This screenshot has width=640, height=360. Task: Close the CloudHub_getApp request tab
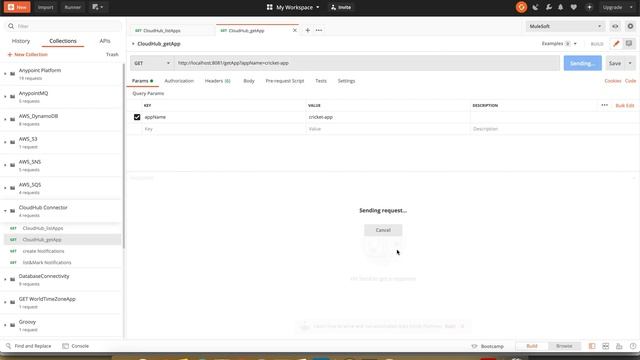point(295,30)
